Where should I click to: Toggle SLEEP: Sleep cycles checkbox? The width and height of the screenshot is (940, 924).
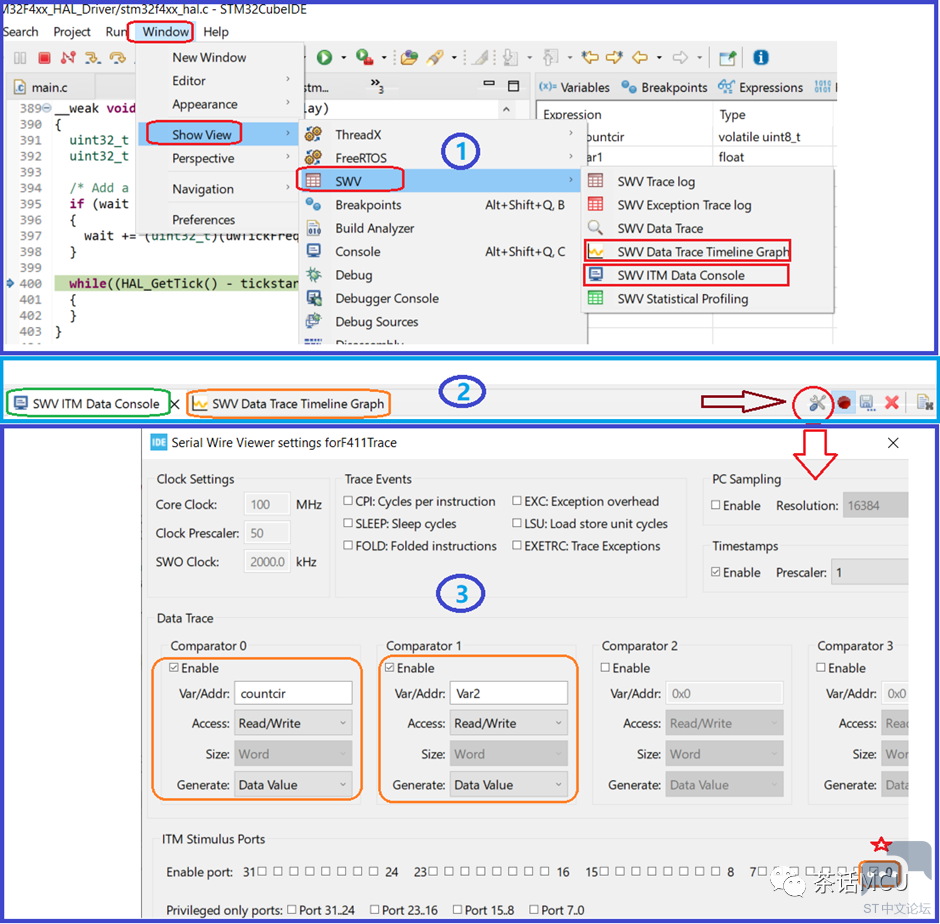click(348, 523)
